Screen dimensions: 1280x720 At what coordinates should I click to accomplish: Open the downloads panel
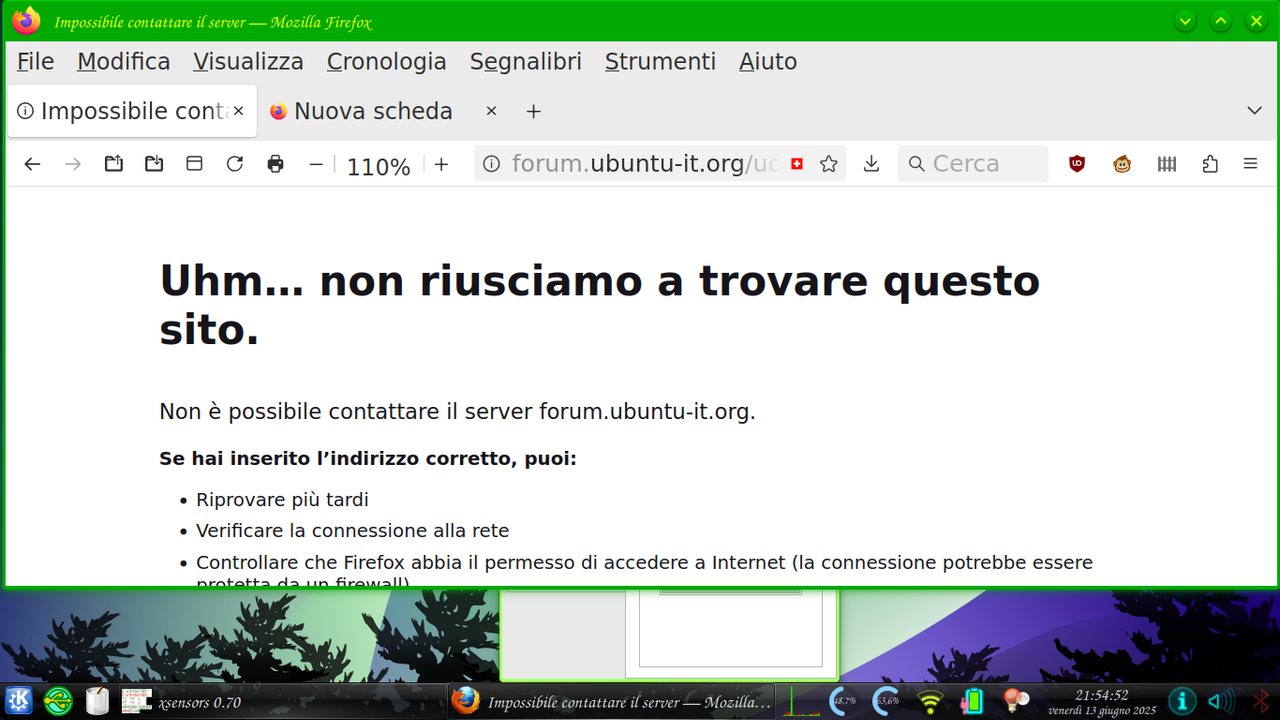(x=871, y=164)
